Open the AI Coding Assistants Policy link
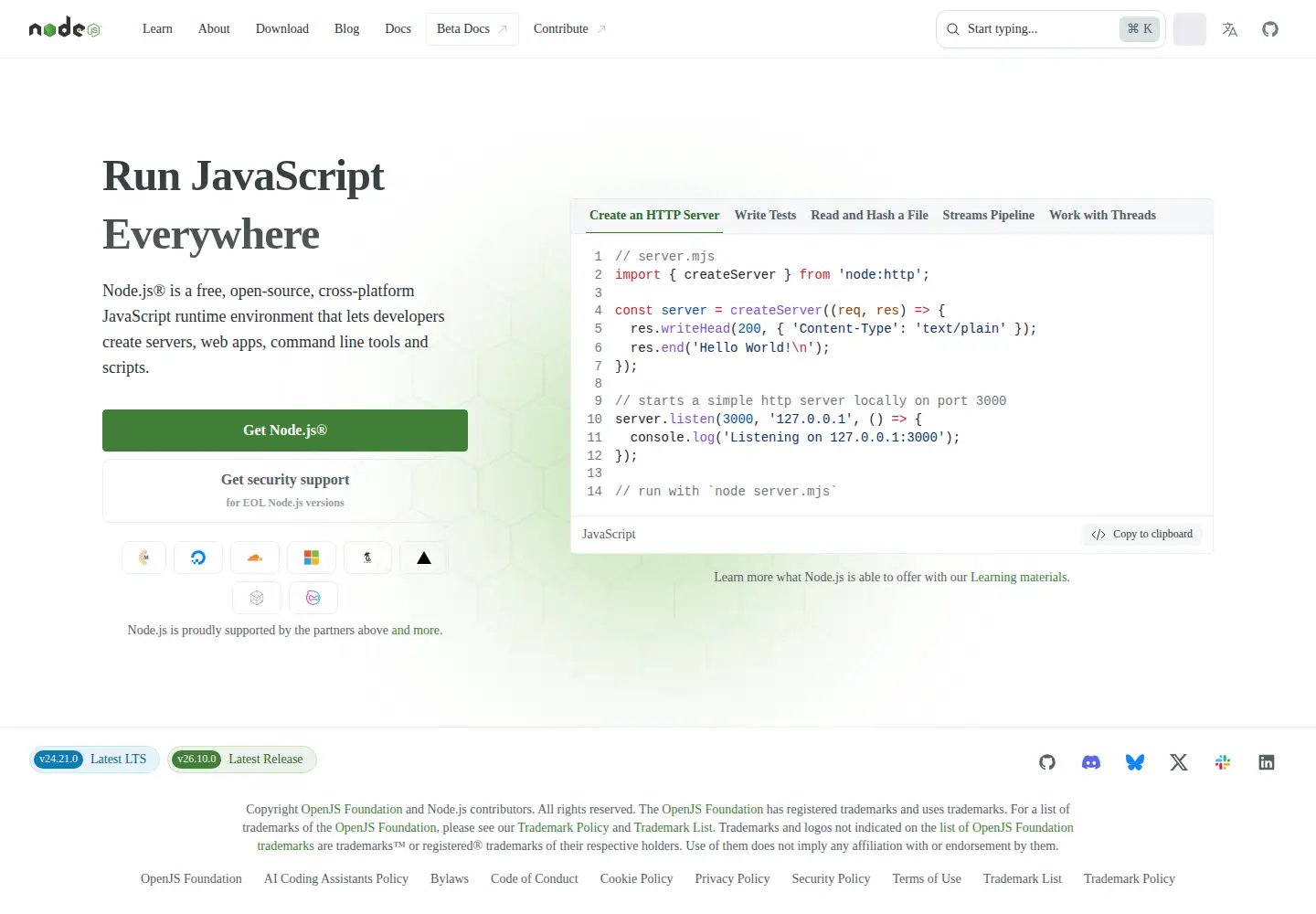This screenshot has height=914, width=1316. tap(336, 879)
